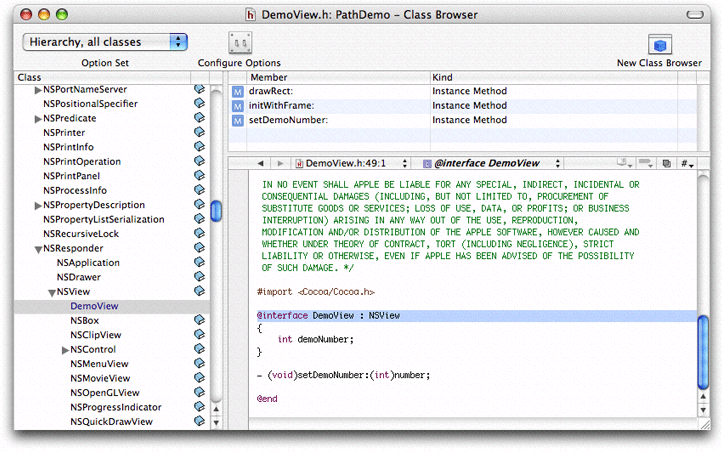This screenshot has width=723, height=452.
Task: Click the method icon beside drawRect:
Action: (x=238, y=91)
